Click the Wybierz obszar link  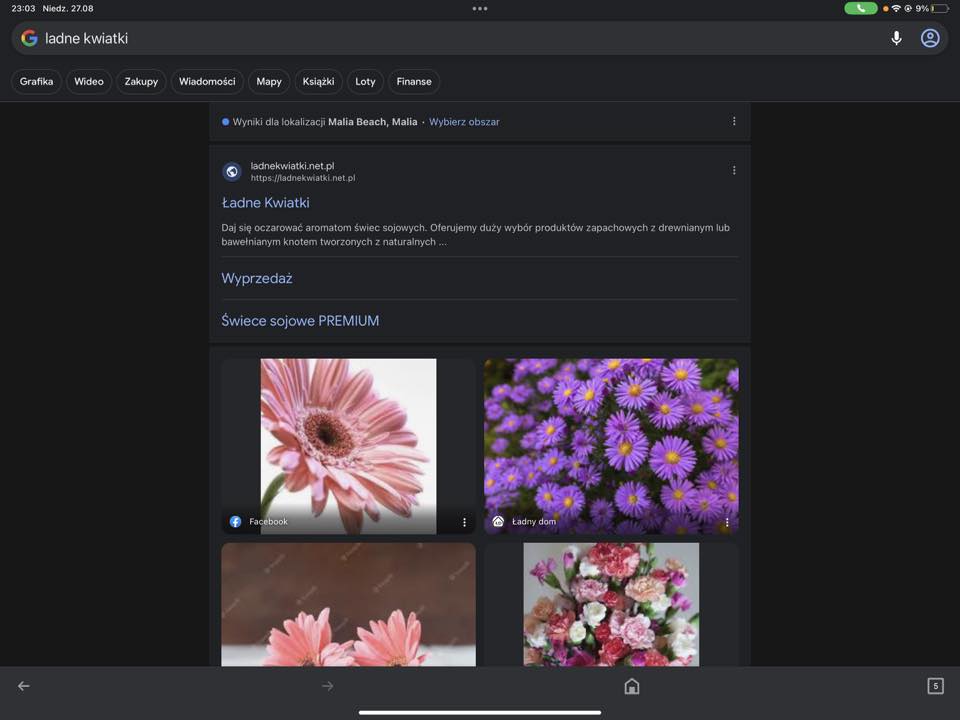(464, 122)
